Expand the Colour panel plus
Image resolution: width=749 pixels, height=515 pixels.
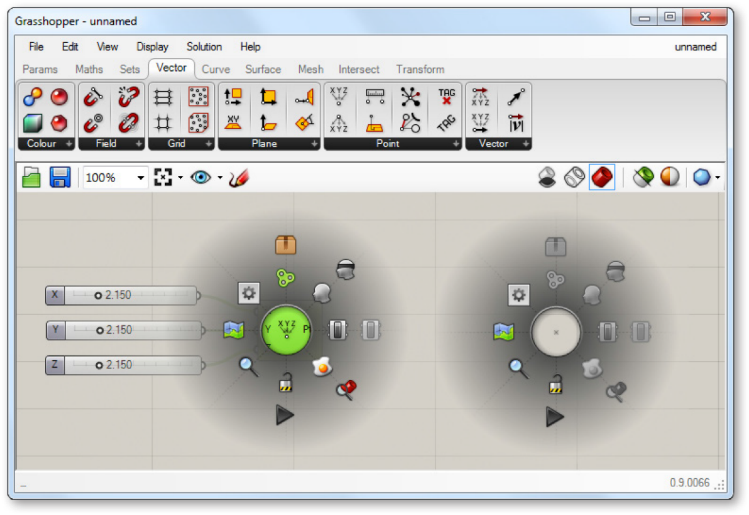coord(69,143)
